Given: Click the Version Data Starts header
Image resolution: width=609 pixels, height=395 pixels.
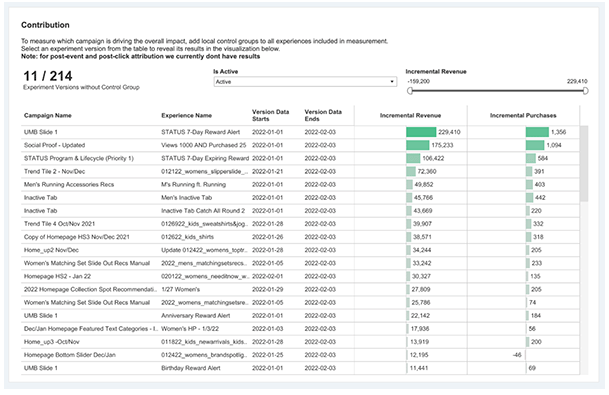Looking at the screenshot, I should 270,115.
